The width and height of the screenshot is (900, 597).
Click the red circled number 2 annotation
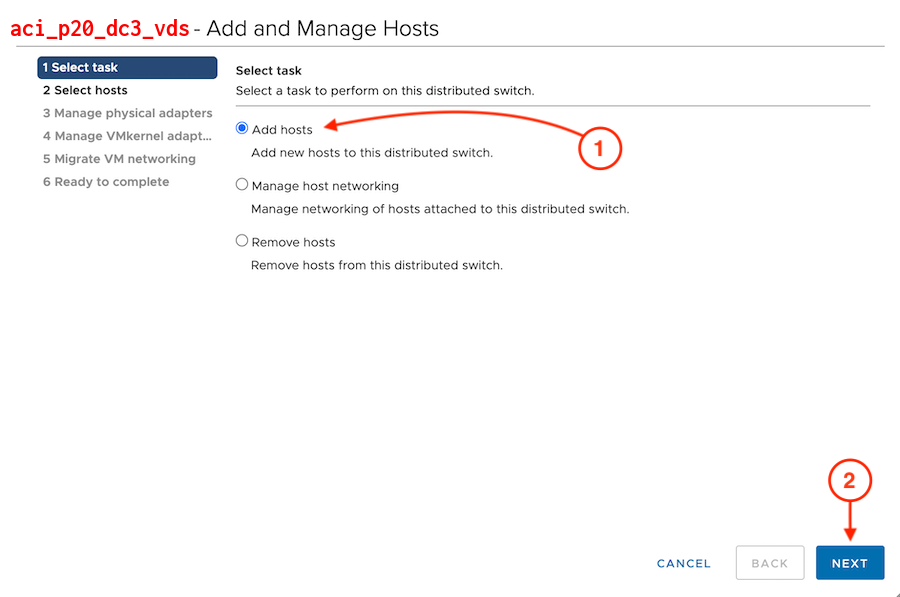tap(849, 481)
